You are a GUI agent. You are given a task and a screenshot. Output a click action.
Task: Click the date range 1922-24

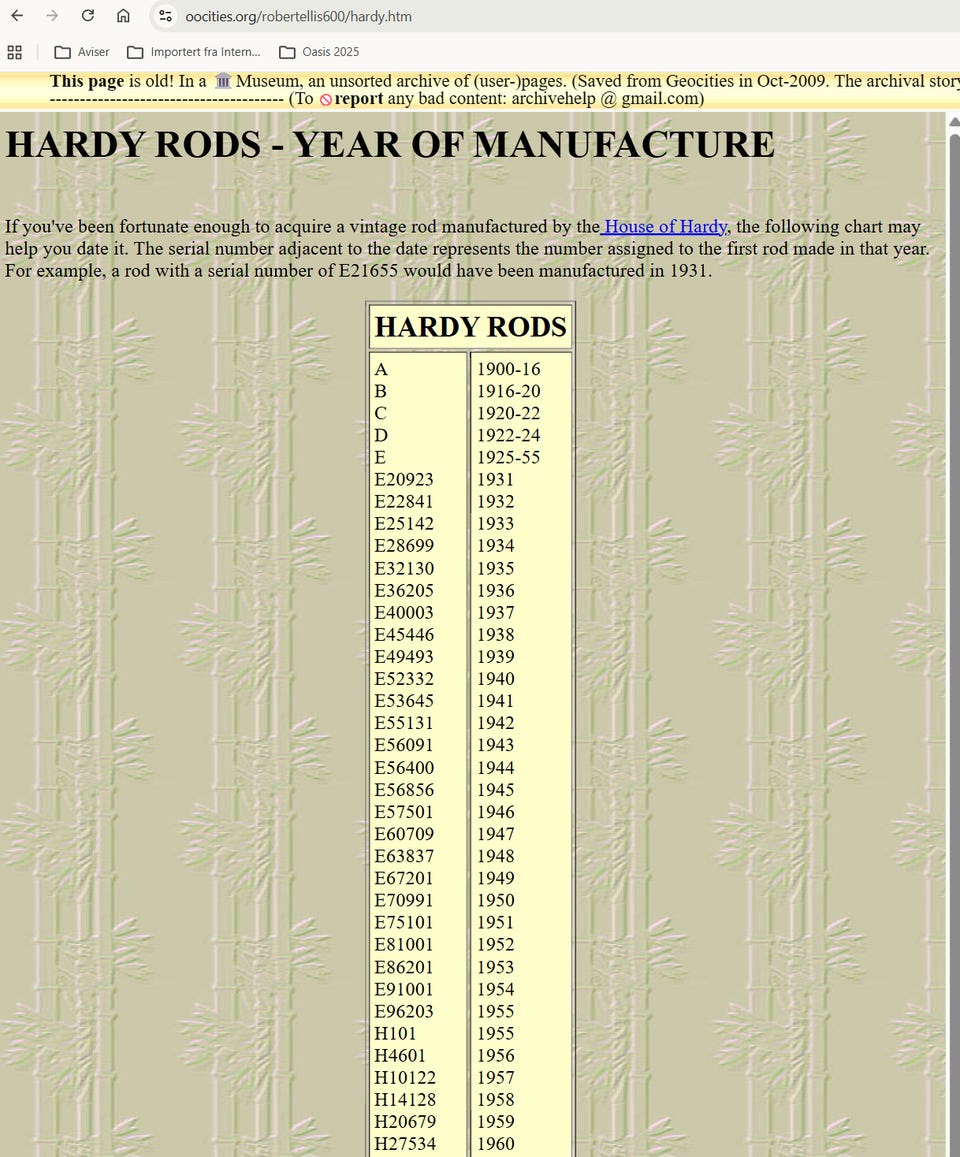(x=508, y=435)
